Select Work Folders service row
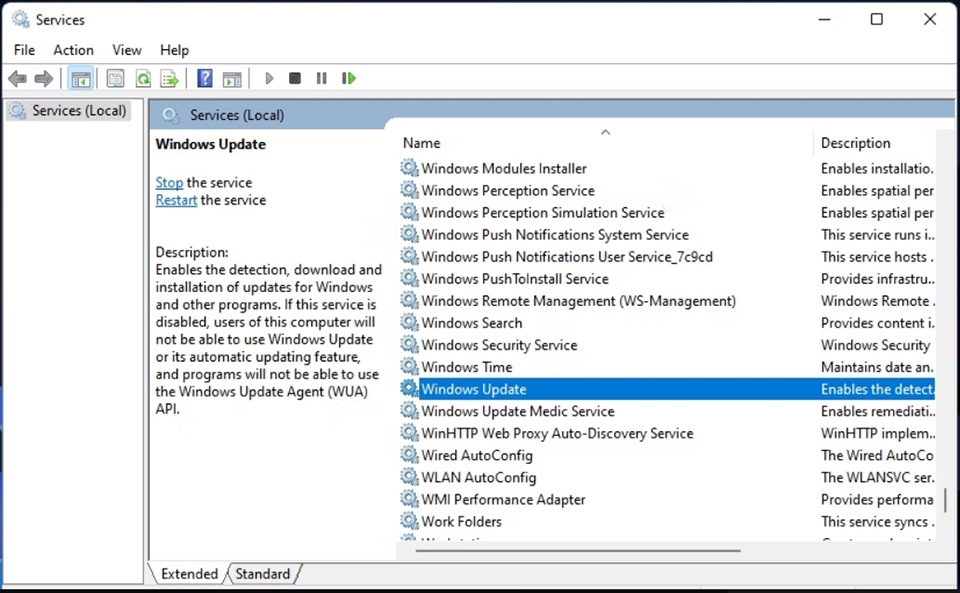The width and height of the screenshot is (960, 593). tap(462, 521)
